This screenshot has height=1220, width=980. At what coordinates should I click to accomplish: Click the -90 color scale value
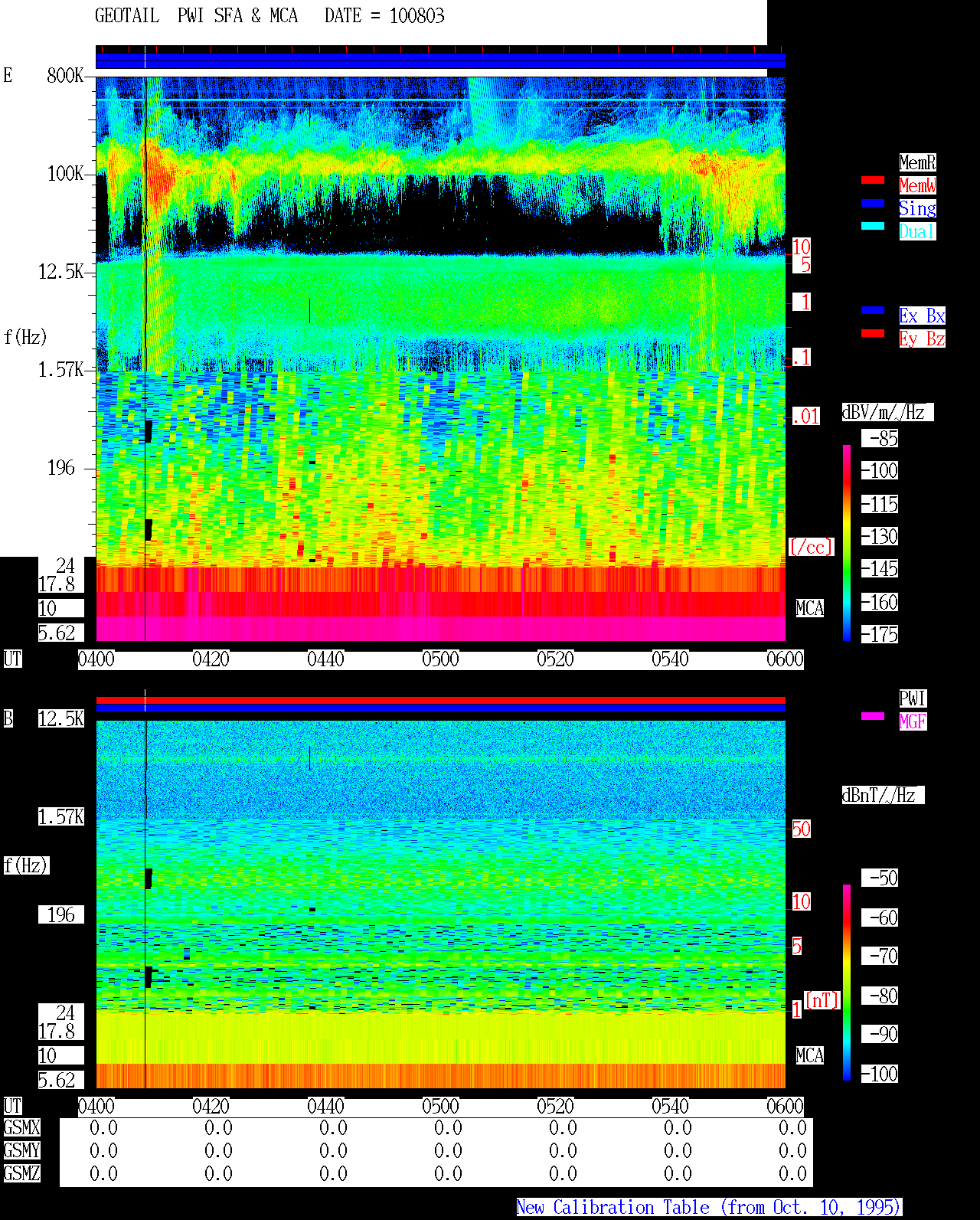880,1034
